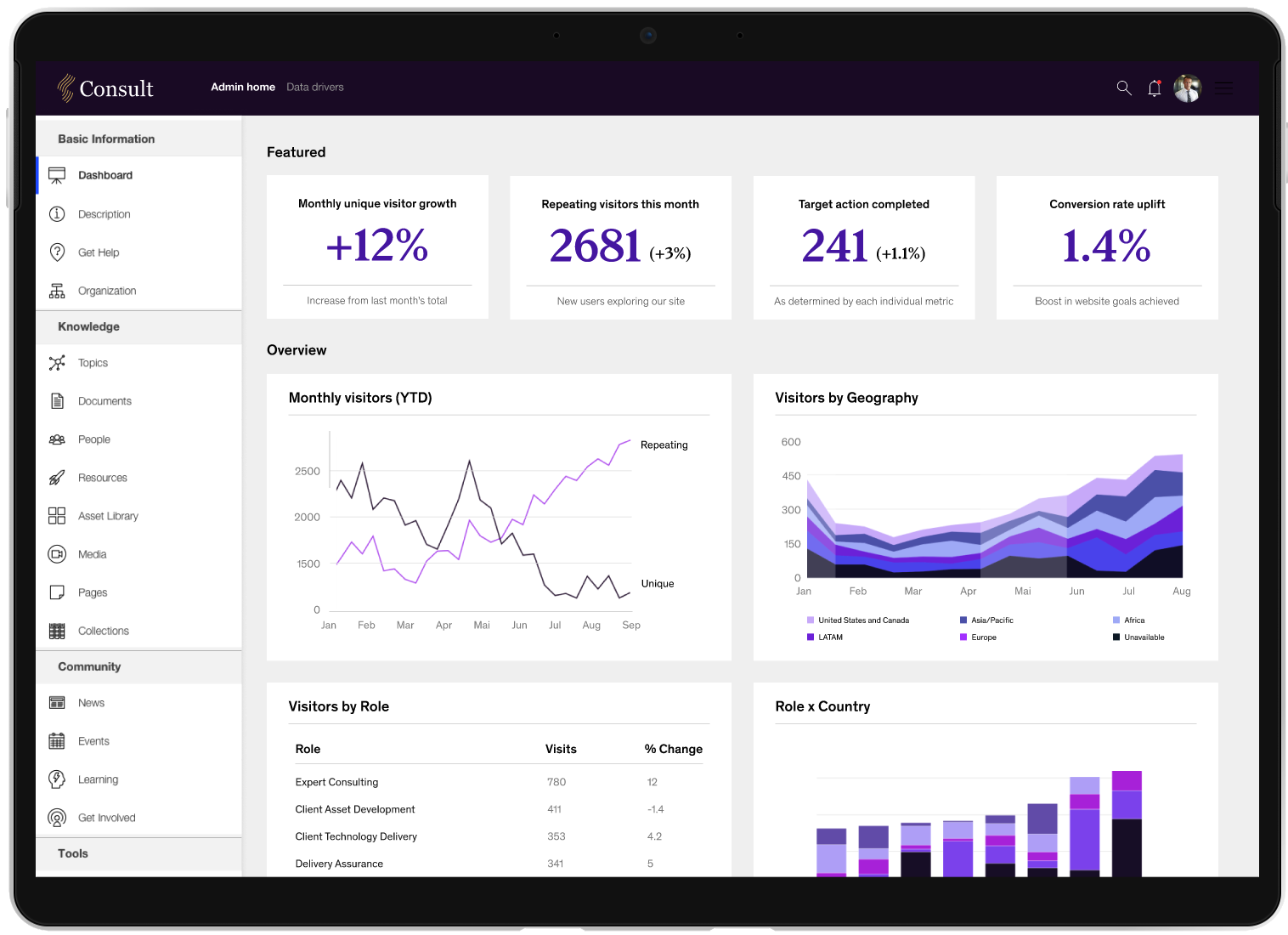
Task: Go to Get Help page
Action: pos(138,252)
